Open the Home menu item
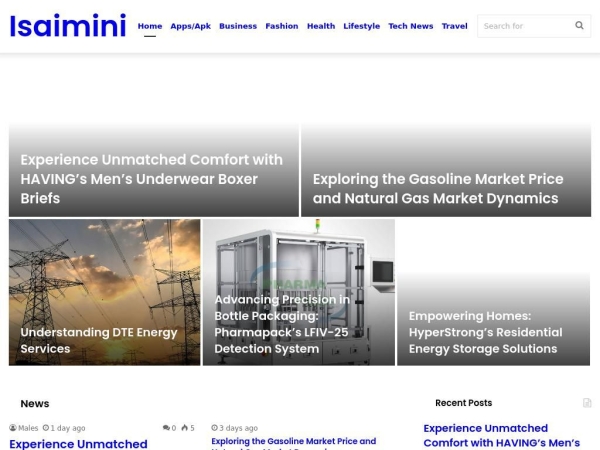Viewport: 600px width, 450px height. (x=150, y=26)
